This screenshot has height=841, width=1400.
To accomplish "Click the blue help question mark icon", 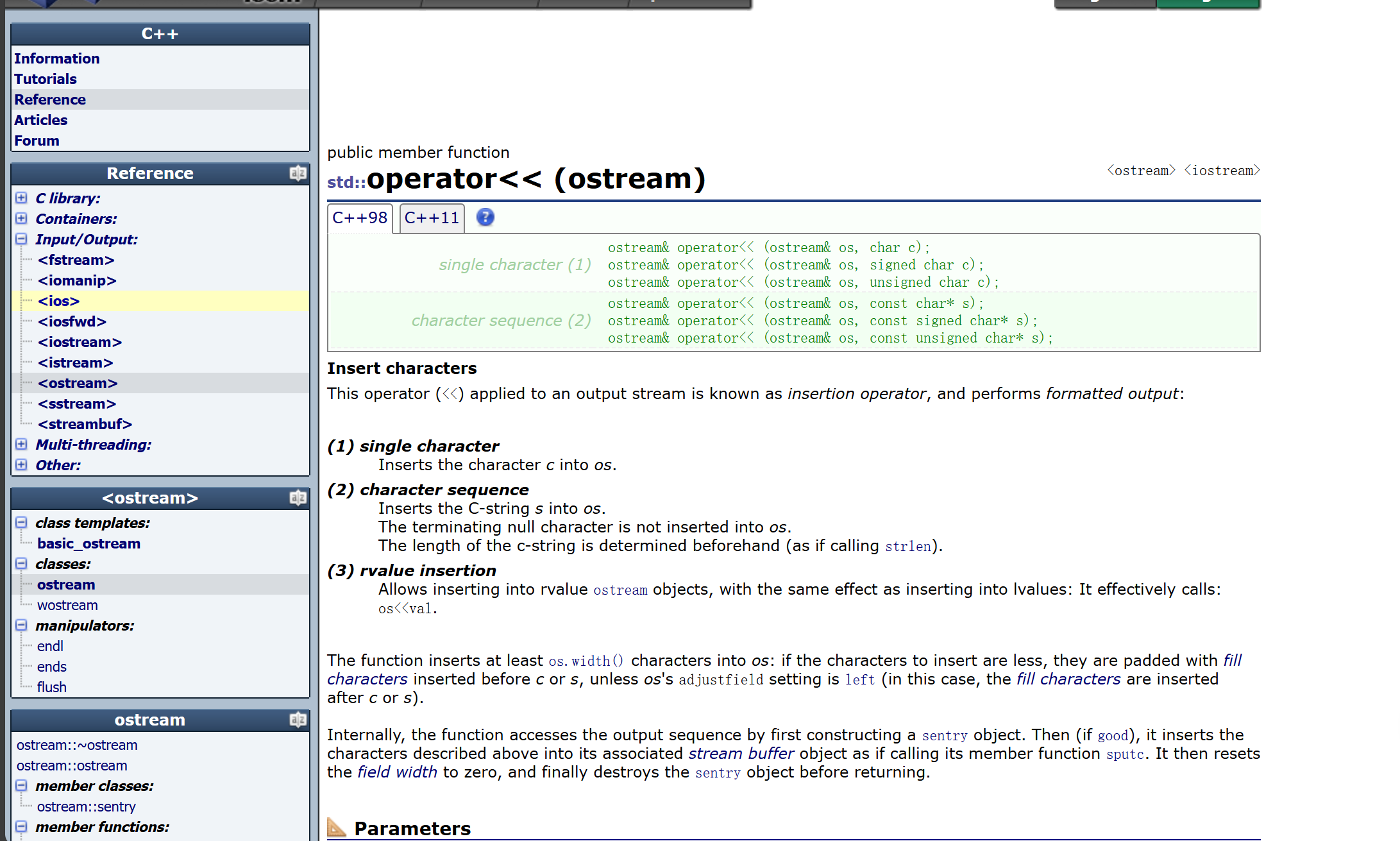I will click(x=485, y=217).
